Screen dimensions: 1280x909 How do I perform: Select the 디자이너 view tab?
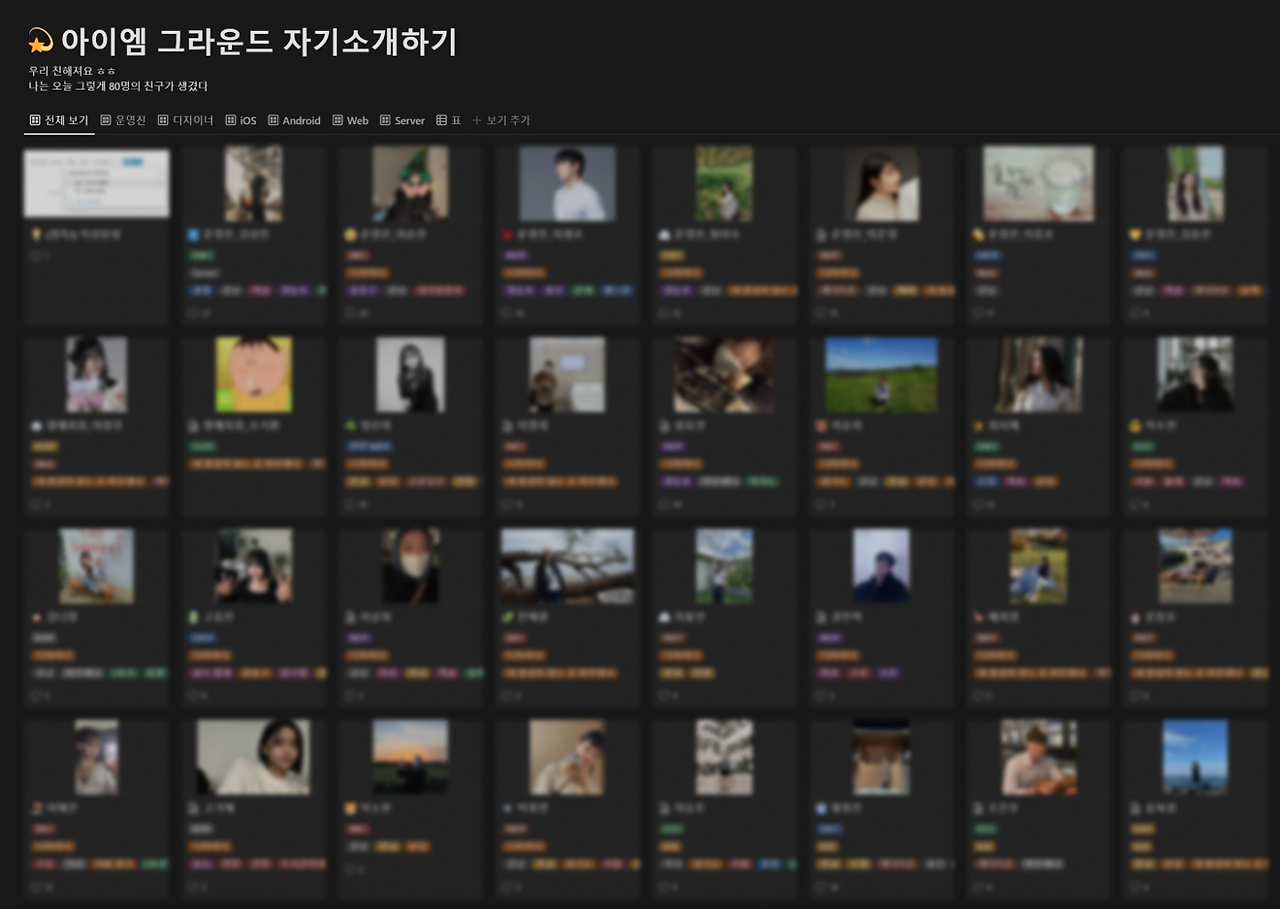click(x=185, y=120)
